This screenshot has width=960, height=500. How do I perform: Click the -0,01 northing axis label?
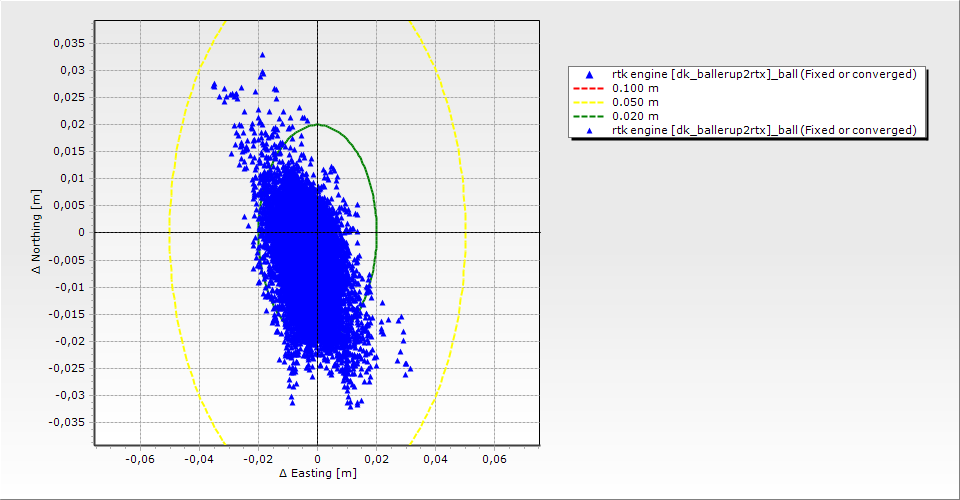pos(70,287)
